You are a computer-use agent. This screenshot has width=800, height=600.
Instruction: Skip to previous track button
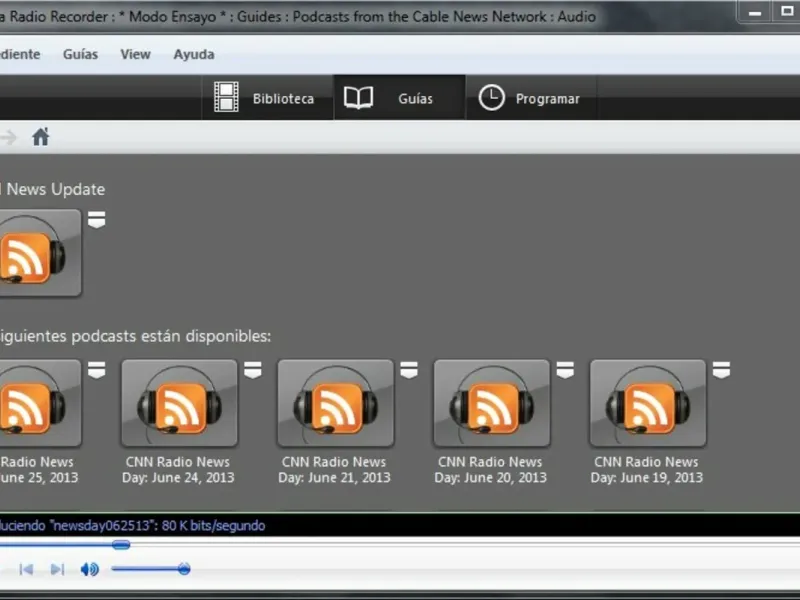(26, 569)
